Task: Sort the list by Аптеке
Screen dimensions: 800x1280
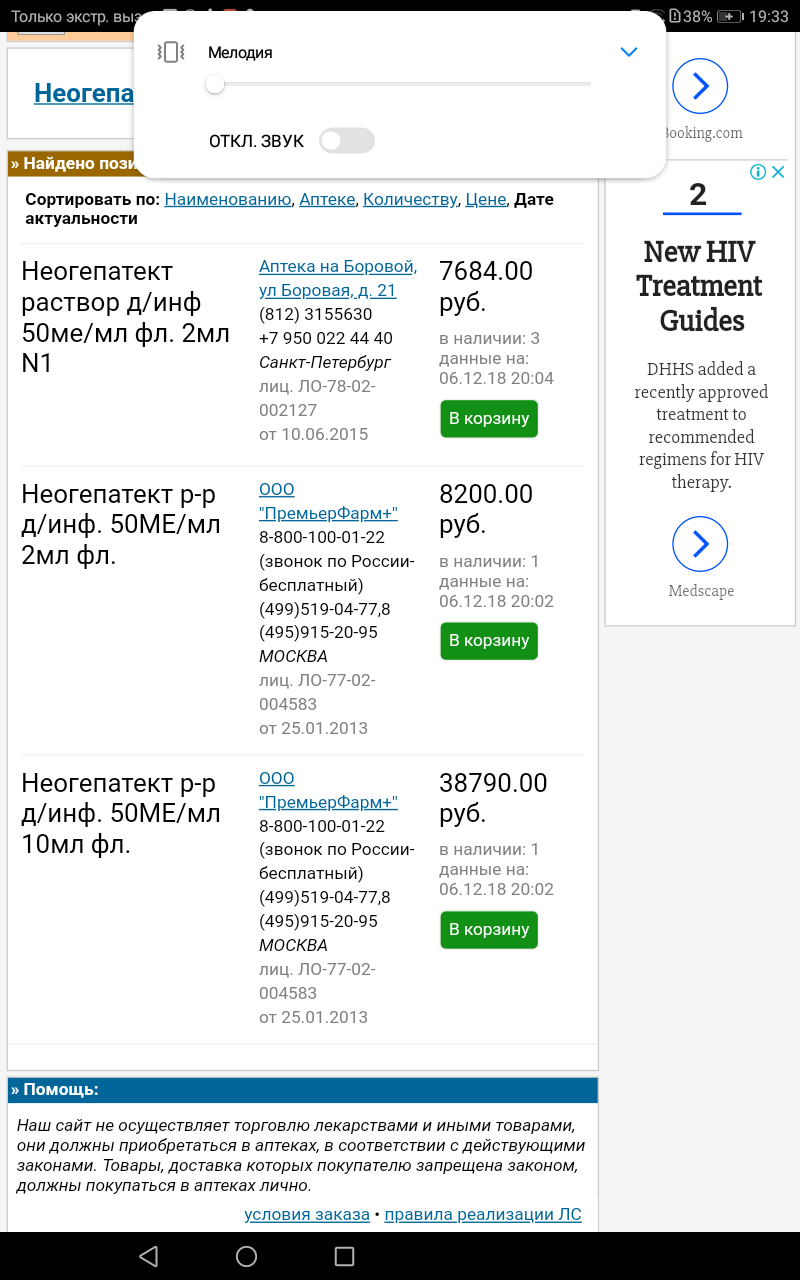Action: 327,199
